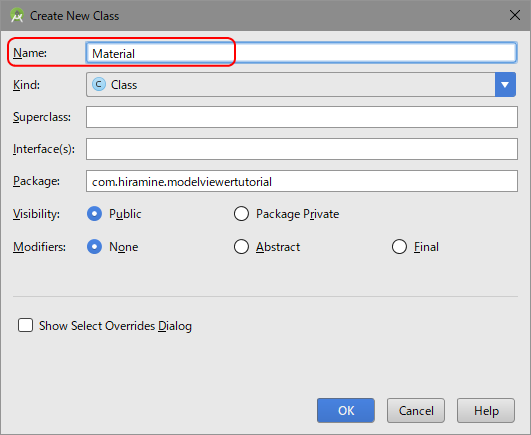The image size is (531, 435).
Task: Click into the empty Interface(s) field
Action: pos(302,149)
